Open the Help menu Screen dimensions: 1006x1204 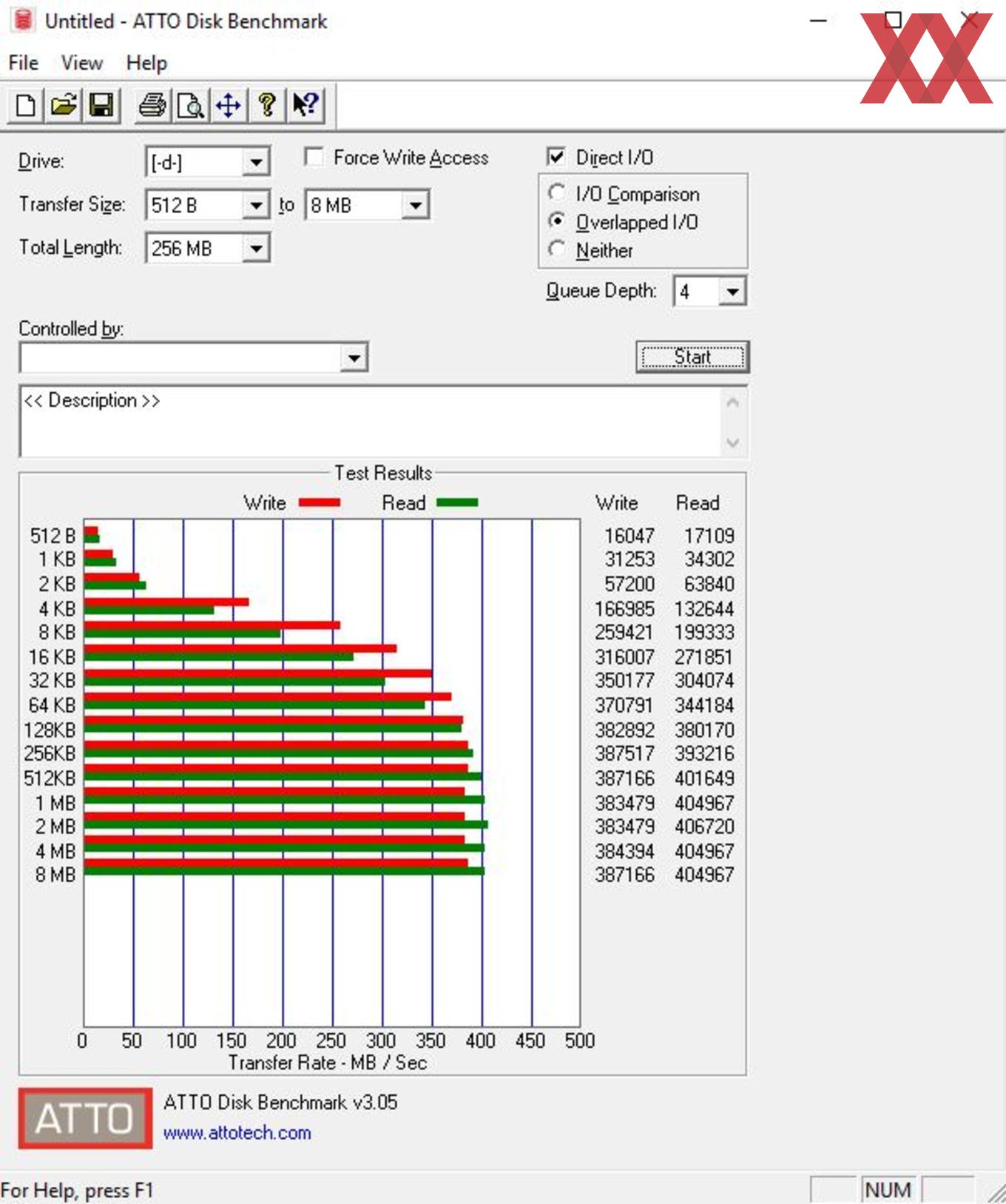tap(146, 63)
